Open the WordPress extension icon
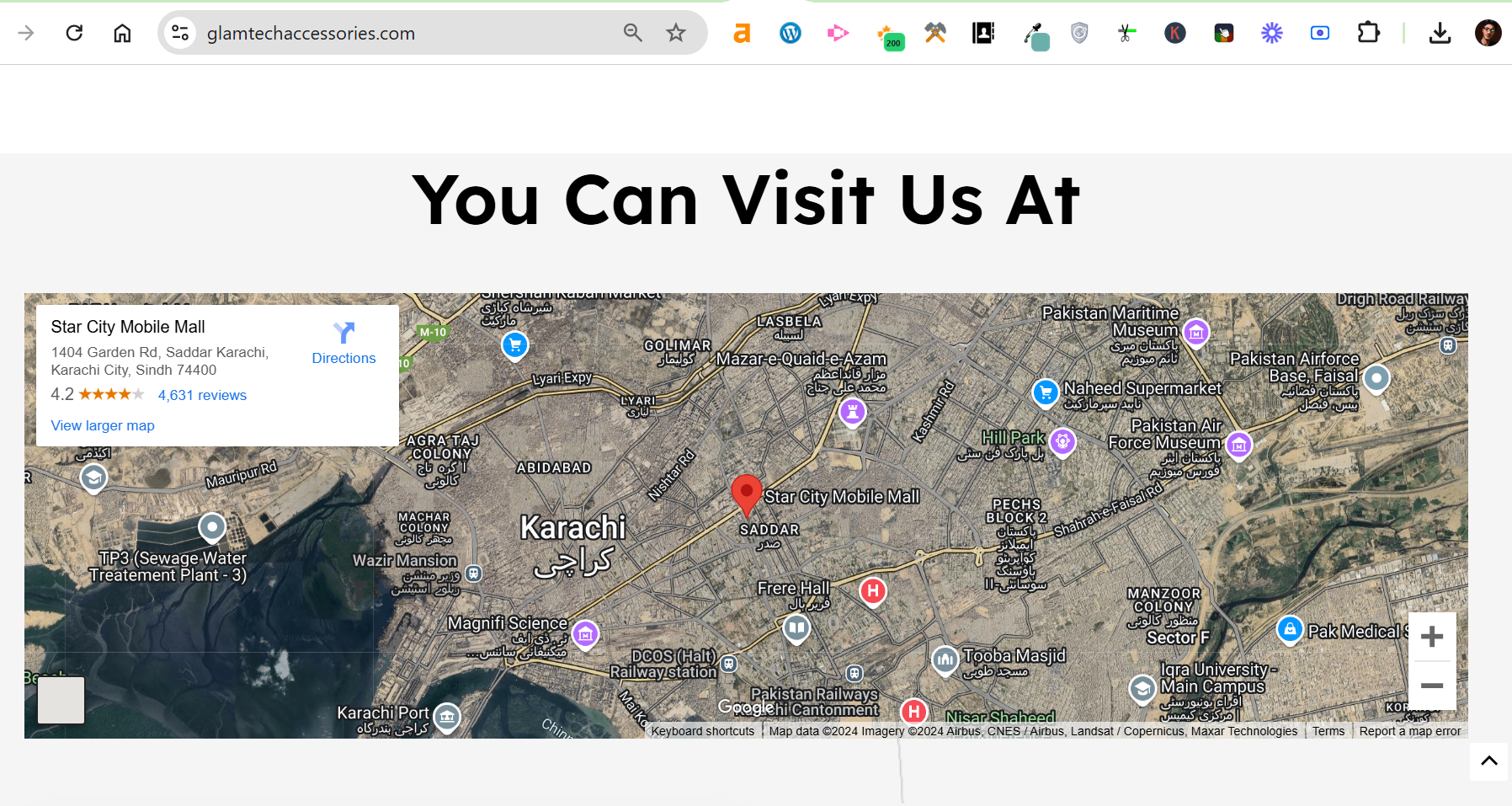 (x=791, y=33)
